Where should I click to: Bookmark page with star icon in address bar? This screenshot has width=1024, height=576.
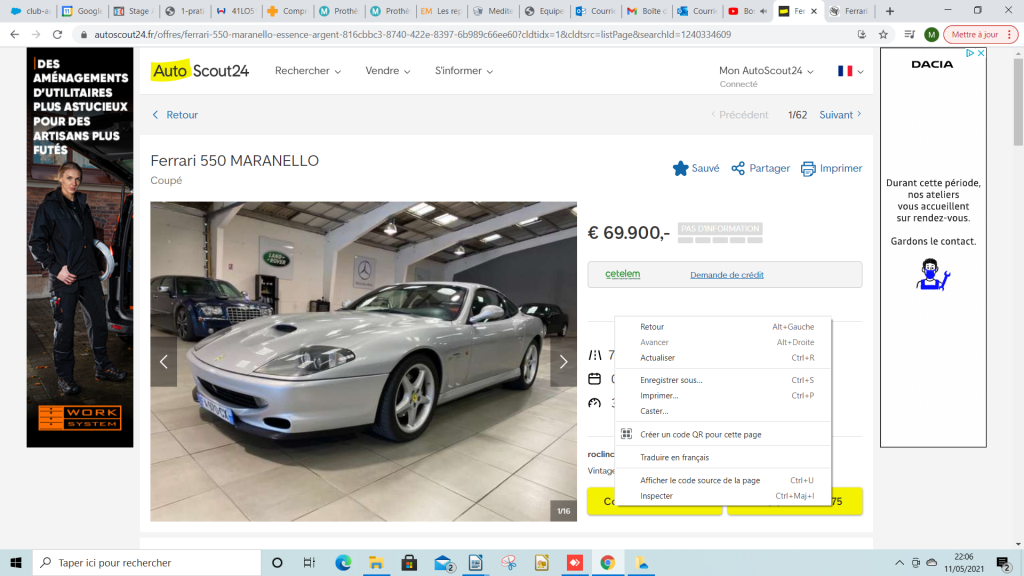pyautogui.click(x=883, y=35)
